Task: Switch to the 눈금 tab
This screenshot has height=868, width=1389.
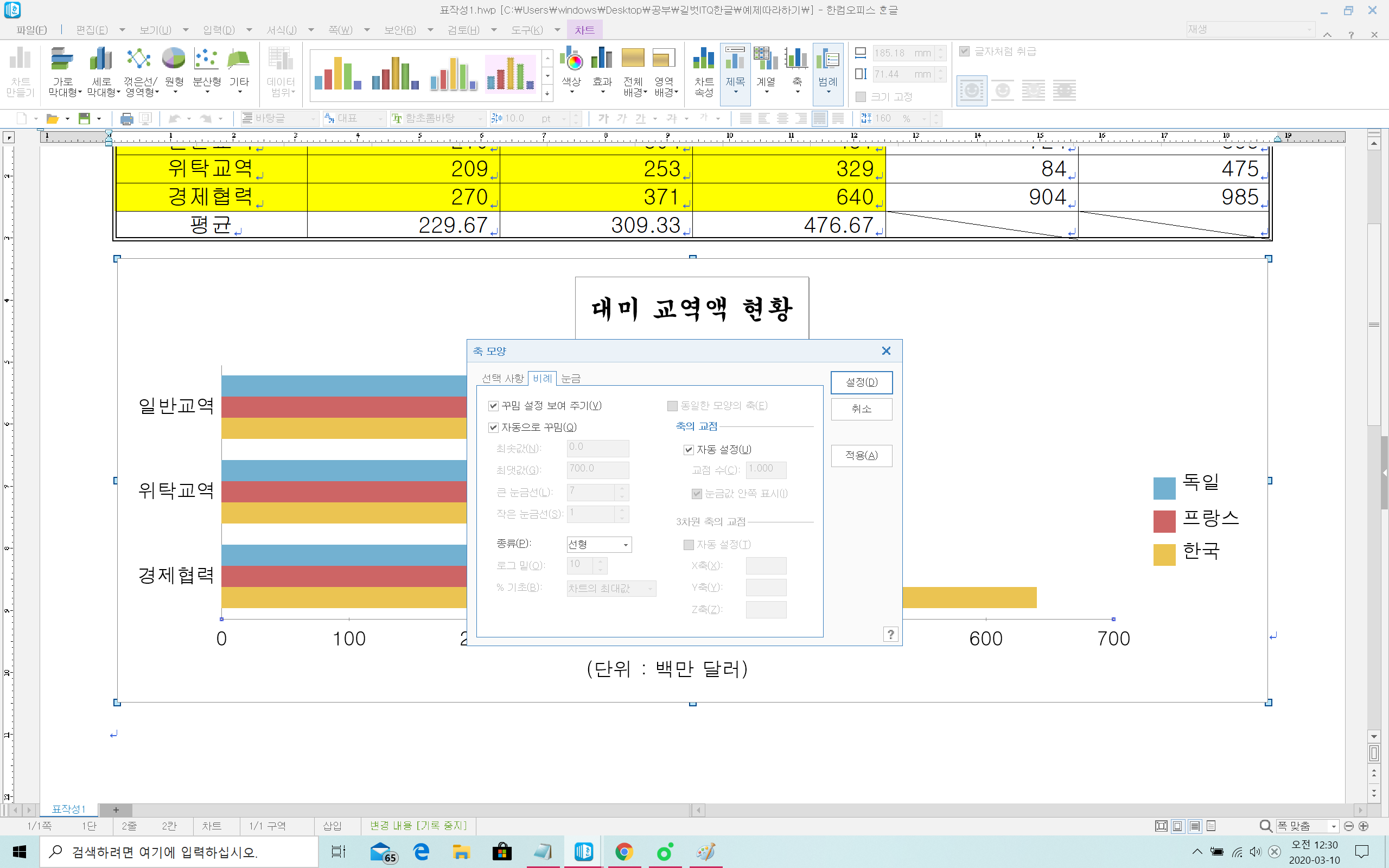Action: 571,378
